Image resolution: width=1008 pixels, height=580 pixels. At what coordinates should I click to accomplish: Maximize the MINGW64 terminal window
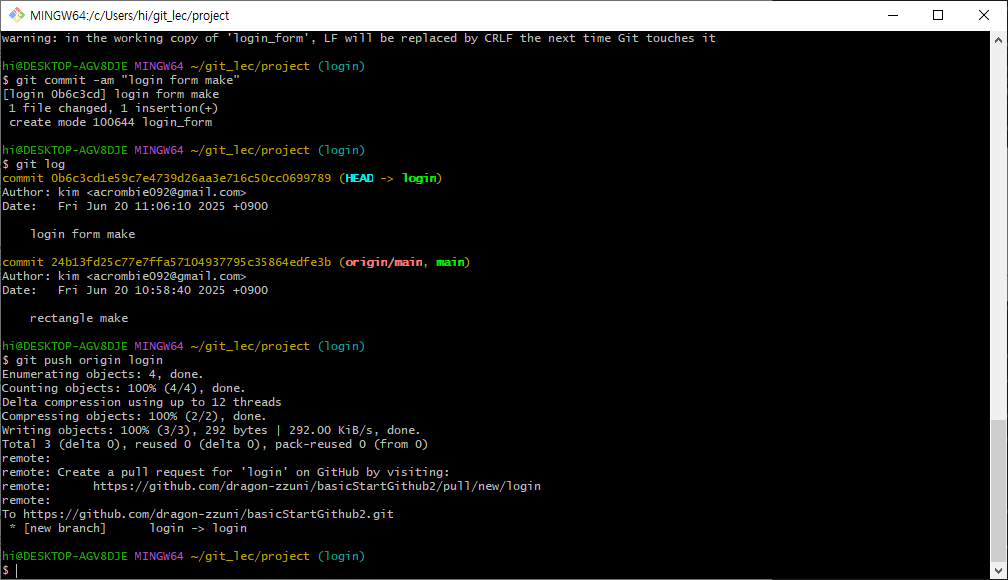(938, 15)
